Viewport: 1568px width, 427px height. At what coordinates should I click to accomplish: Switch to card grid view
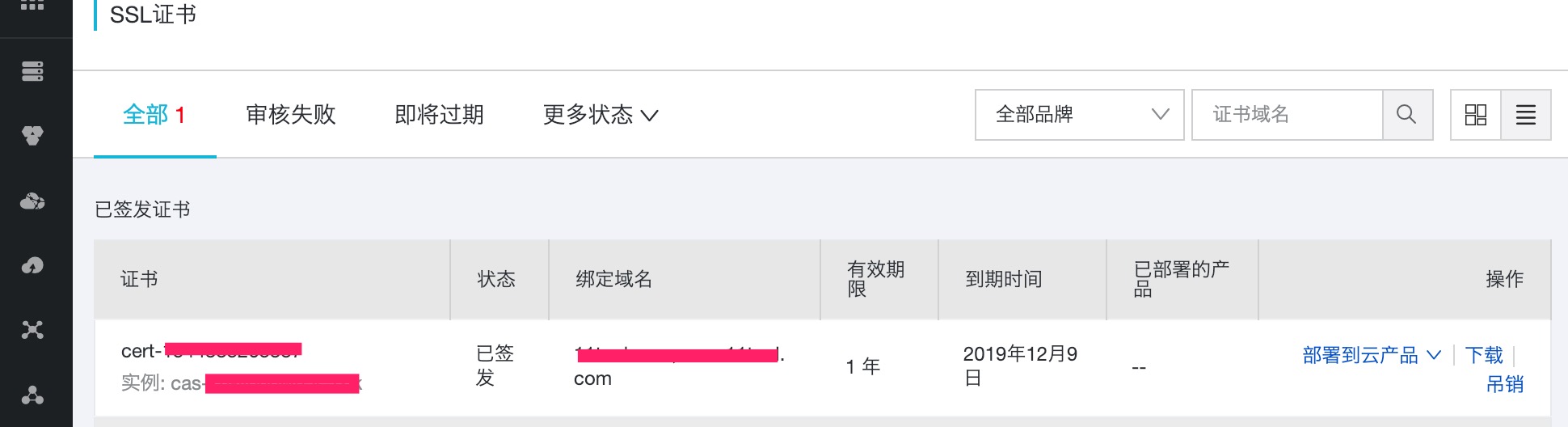(x=1476, y=115)
